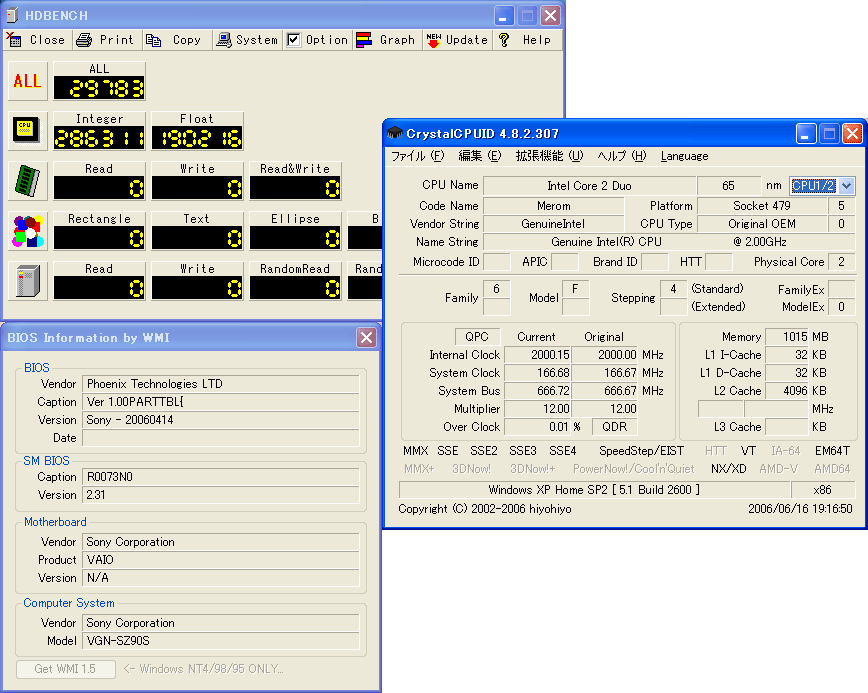The image size is (868, 693).
Task: Click the ALL score display 29783
Action: click(x=100, y=88)
